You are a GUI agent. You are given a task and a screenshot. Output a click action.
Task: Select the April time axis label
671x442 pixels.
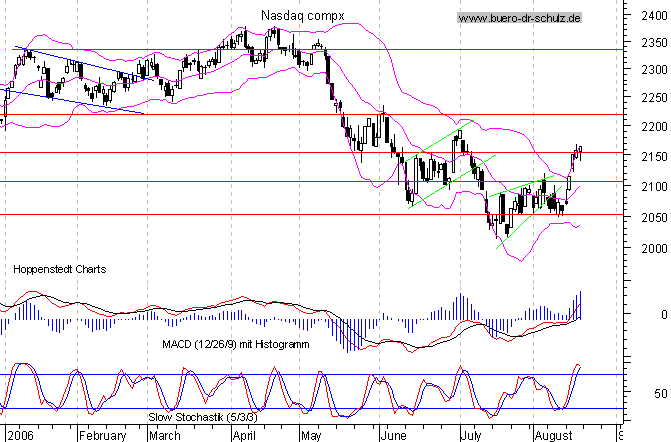tap(244, 436)
